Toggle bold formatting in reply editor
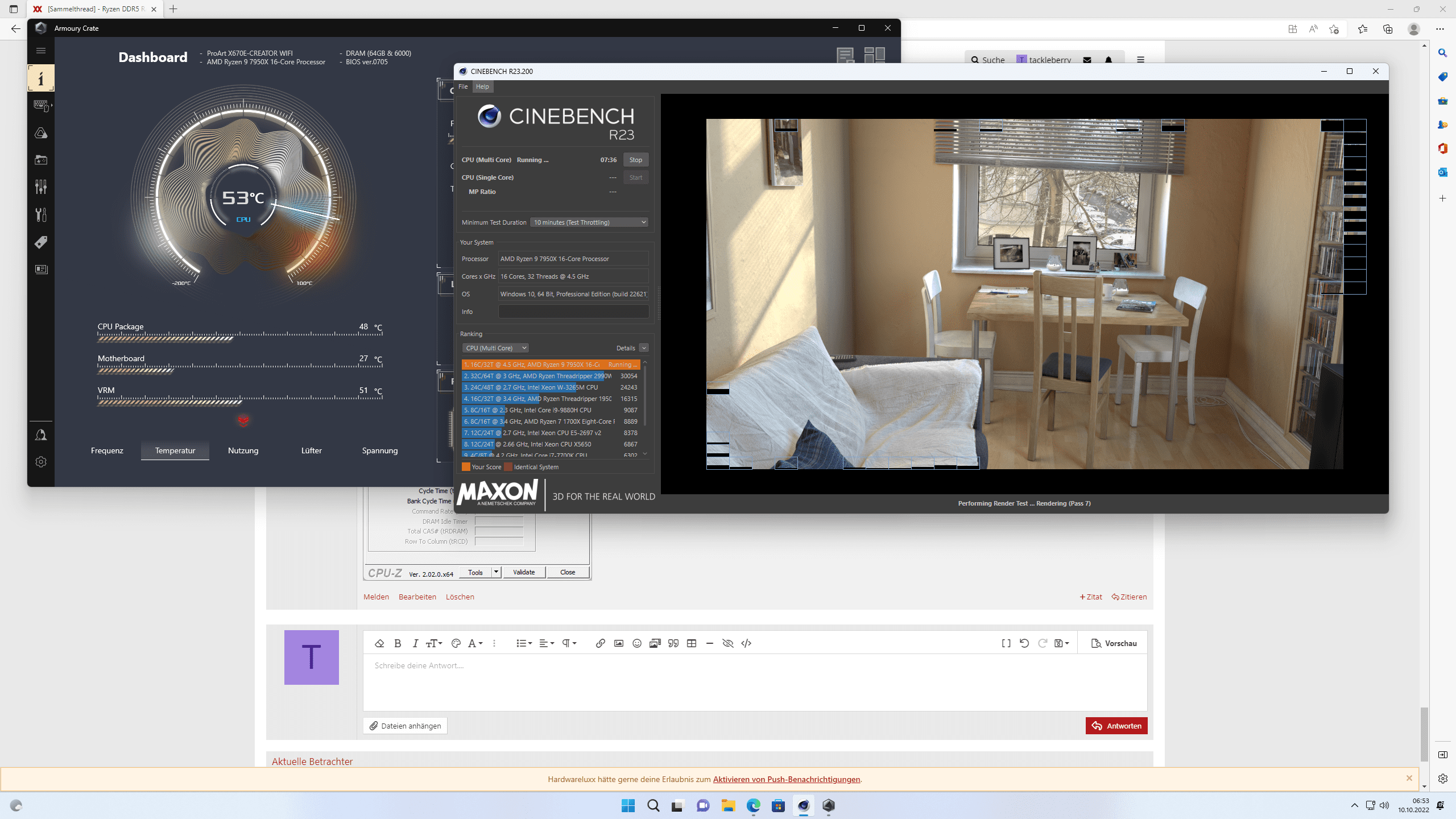The image size is (1456, 819). click(x=398, y=643)
